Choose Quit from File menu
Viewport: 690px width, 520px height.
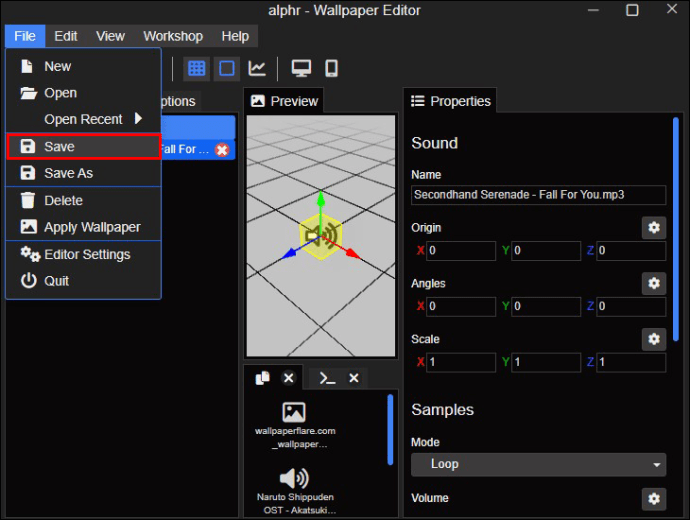[83, 281]
